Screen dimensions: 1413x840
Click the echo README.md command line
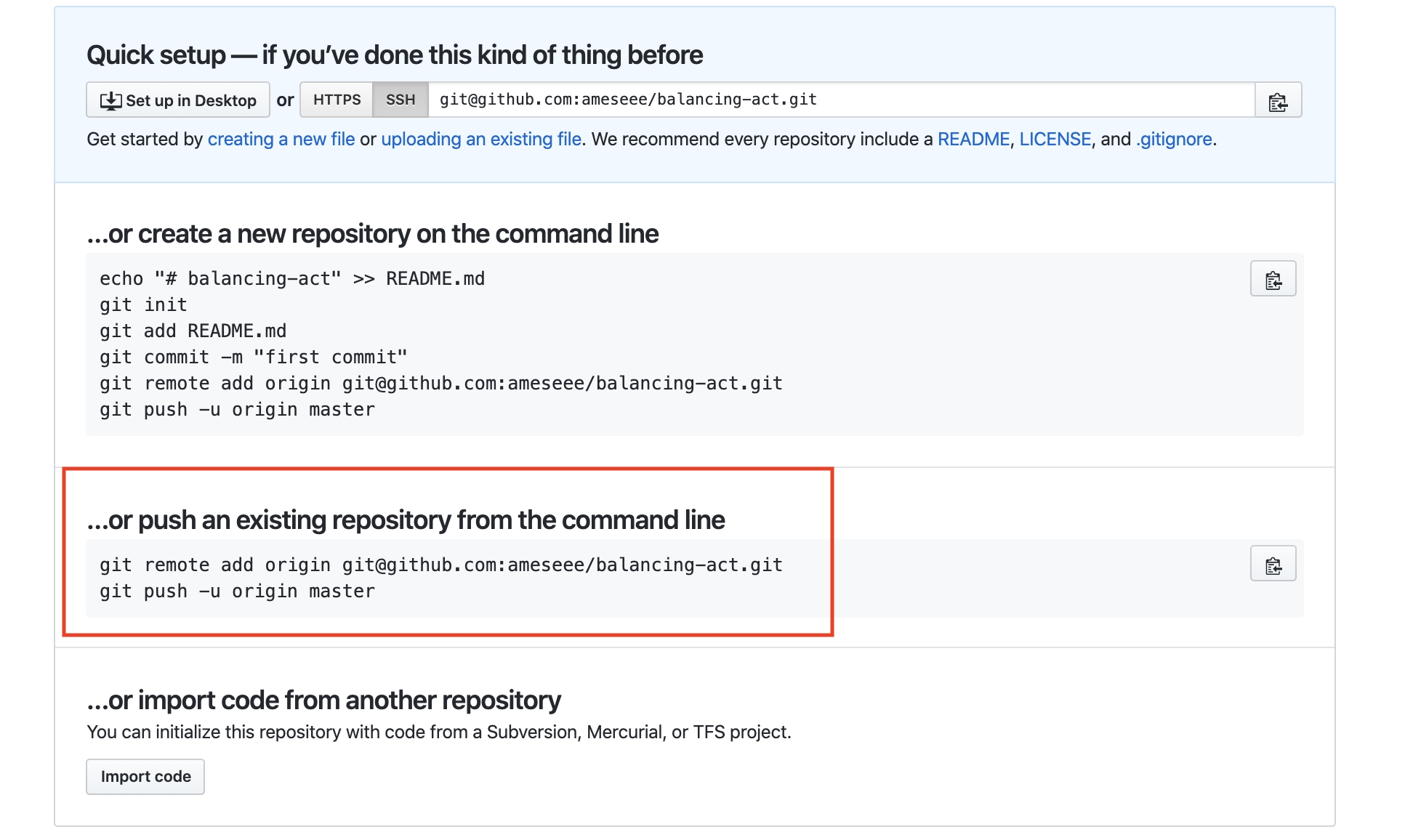point(292,279)
